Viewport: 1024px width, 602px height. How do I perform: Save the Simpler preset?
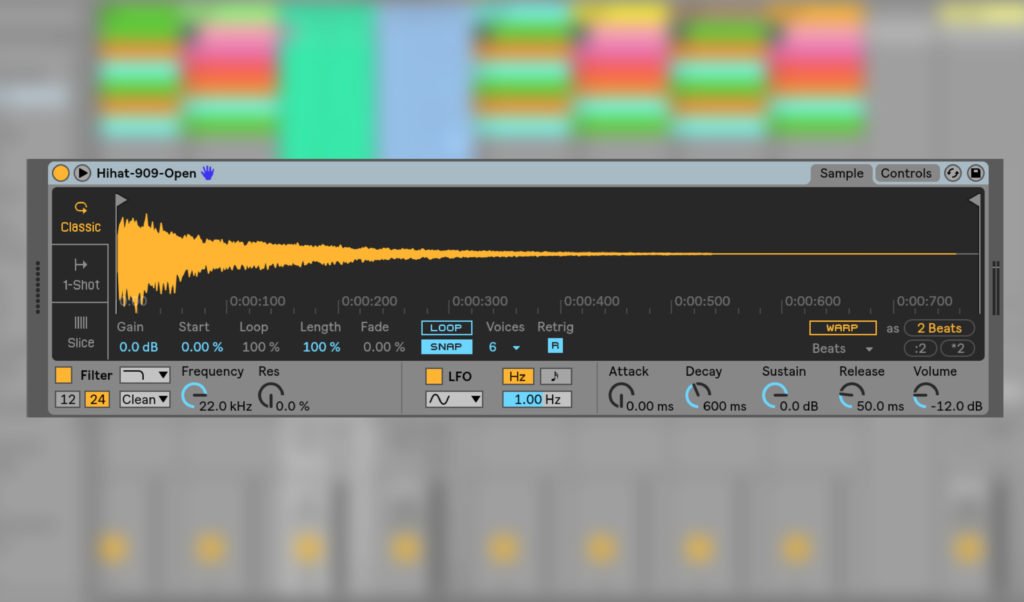pyautogui.click(x=975, y=172)
